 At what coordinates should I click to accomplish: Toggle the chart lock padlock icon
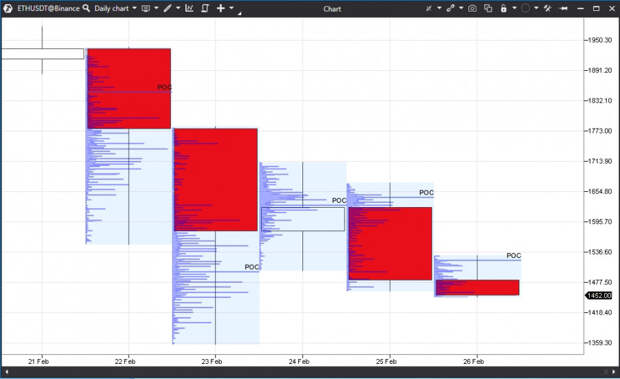pyautogui.click(x=503, y=8)
